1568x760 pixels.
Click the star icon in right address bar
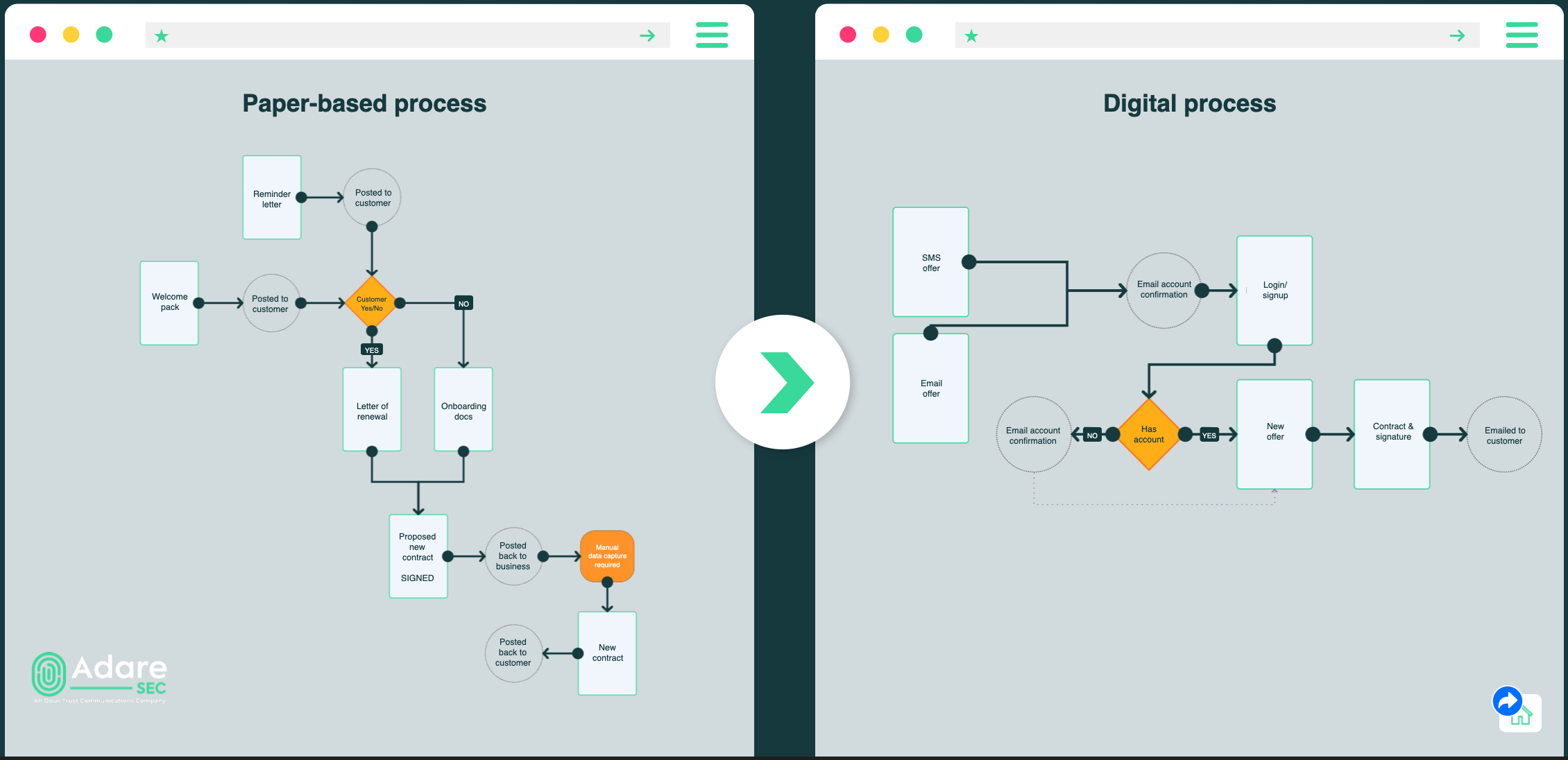click(971, 35)
